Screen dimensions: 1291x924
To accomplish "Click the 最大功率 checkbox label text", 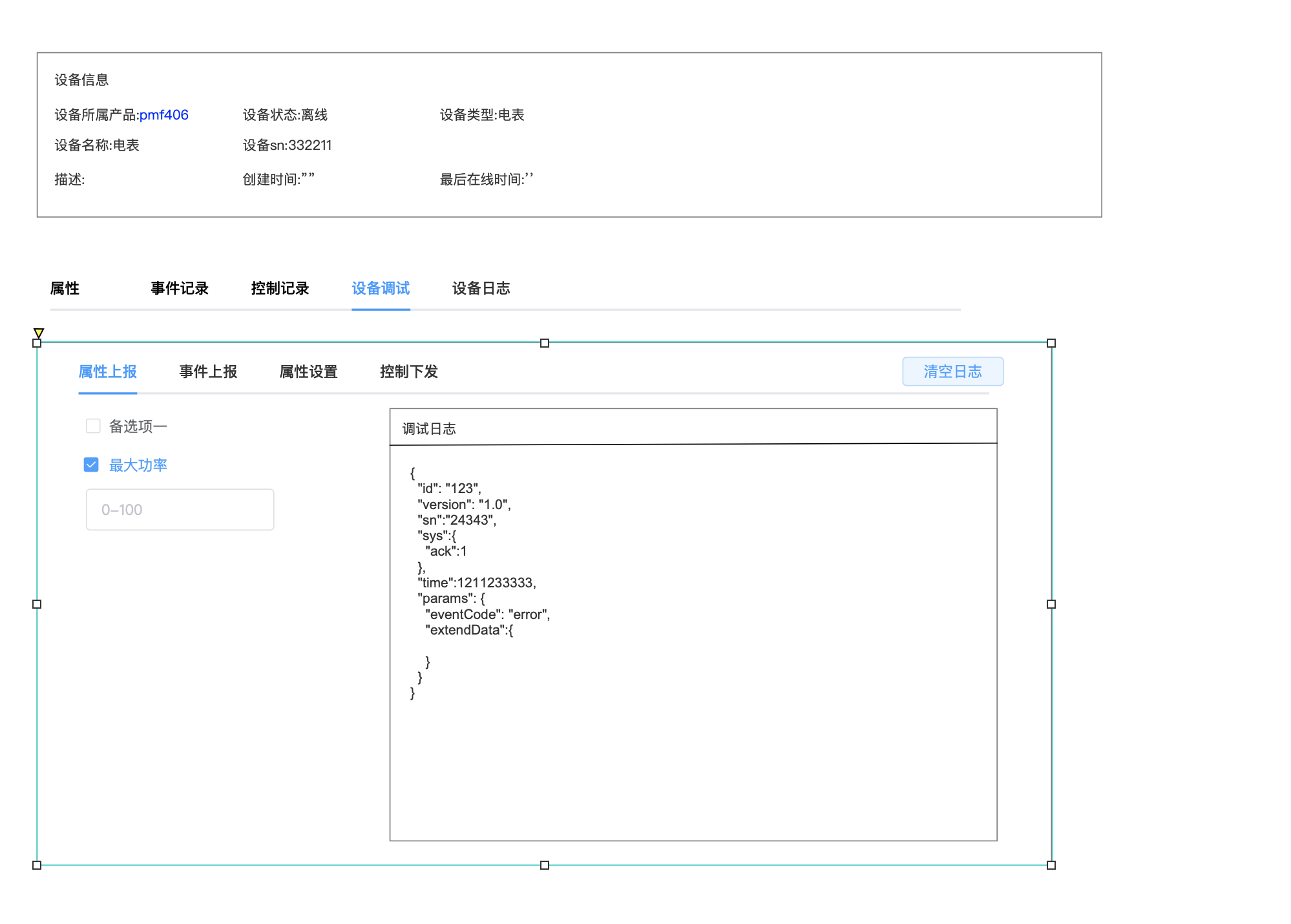I will point(138,465).
